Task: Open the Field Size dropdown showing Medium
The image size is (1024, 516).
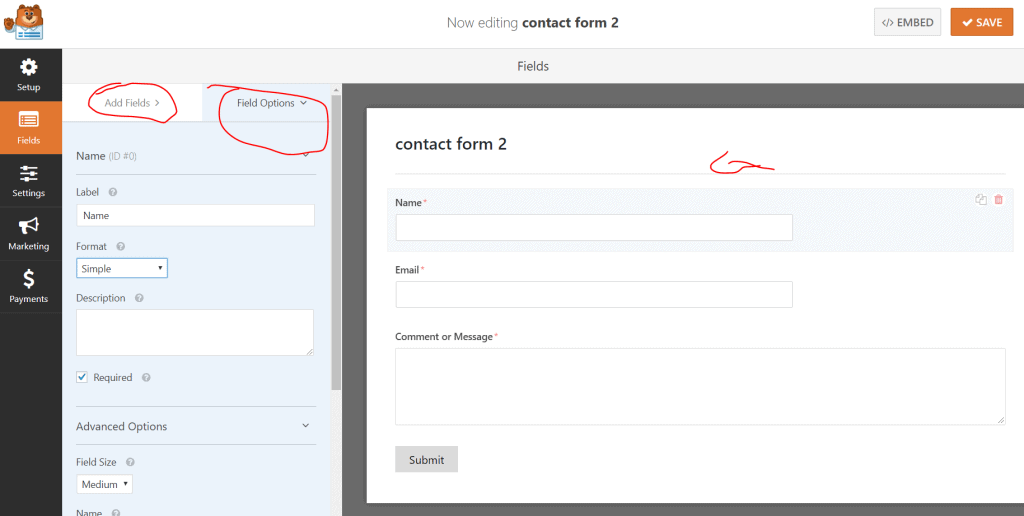Action: pos(104,484)
